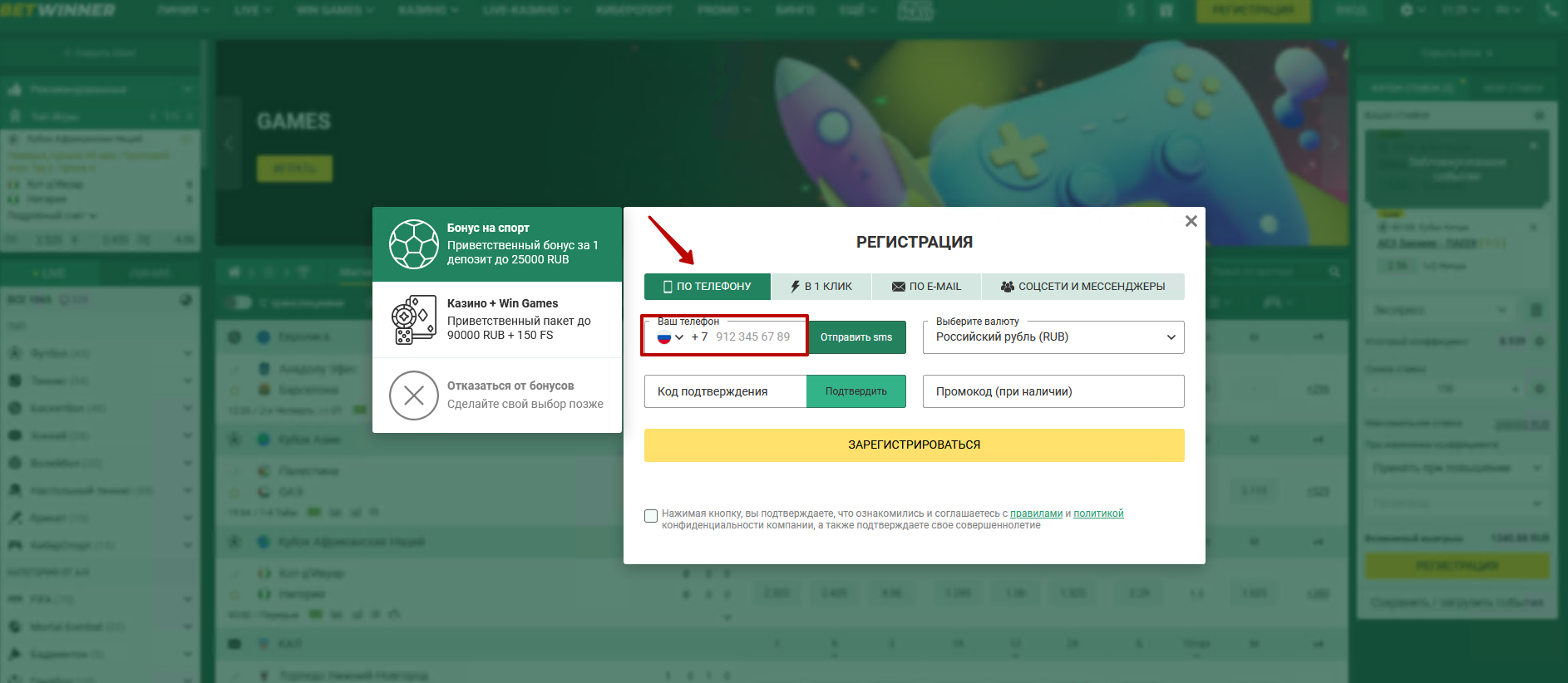Focus the Ваш телефон number field
The height and width of the screenshot is (683, 1568).
[x=752, y=337]
